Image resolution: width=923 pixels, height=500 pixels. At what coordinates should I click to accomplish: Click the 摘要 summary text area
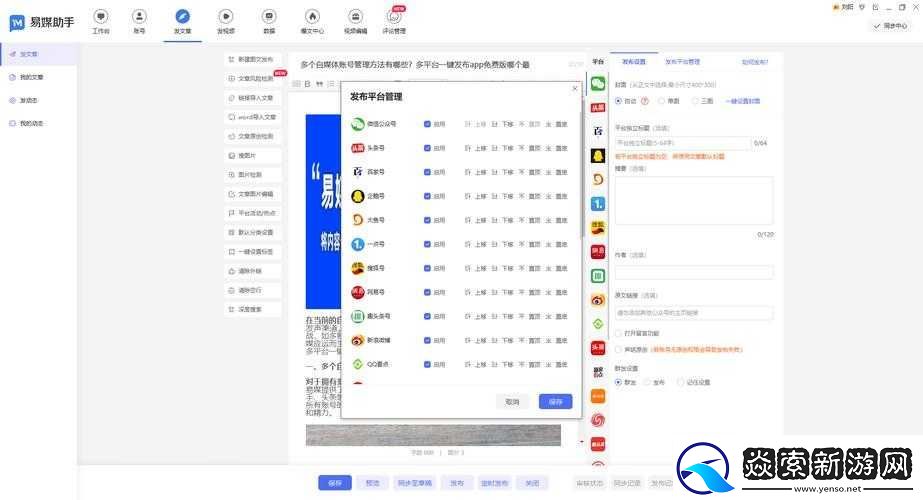694,200
